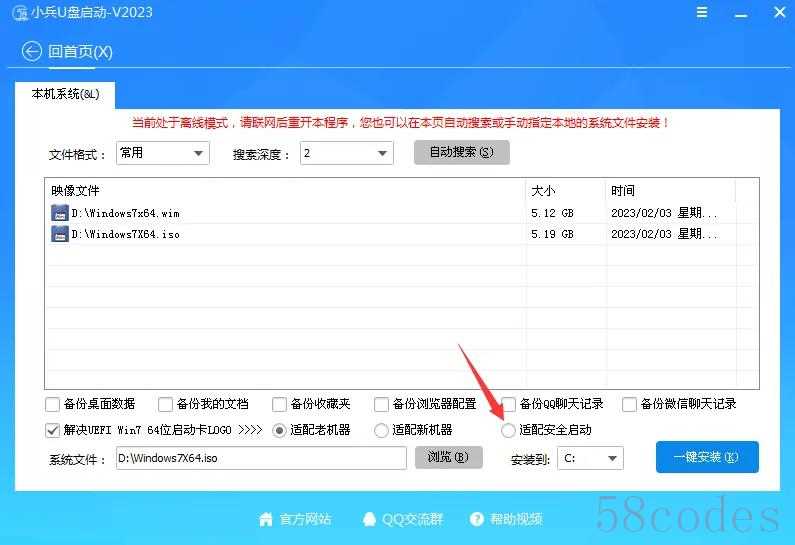795x545 pixels.
Task: Minimize the window
Action: 741,14
